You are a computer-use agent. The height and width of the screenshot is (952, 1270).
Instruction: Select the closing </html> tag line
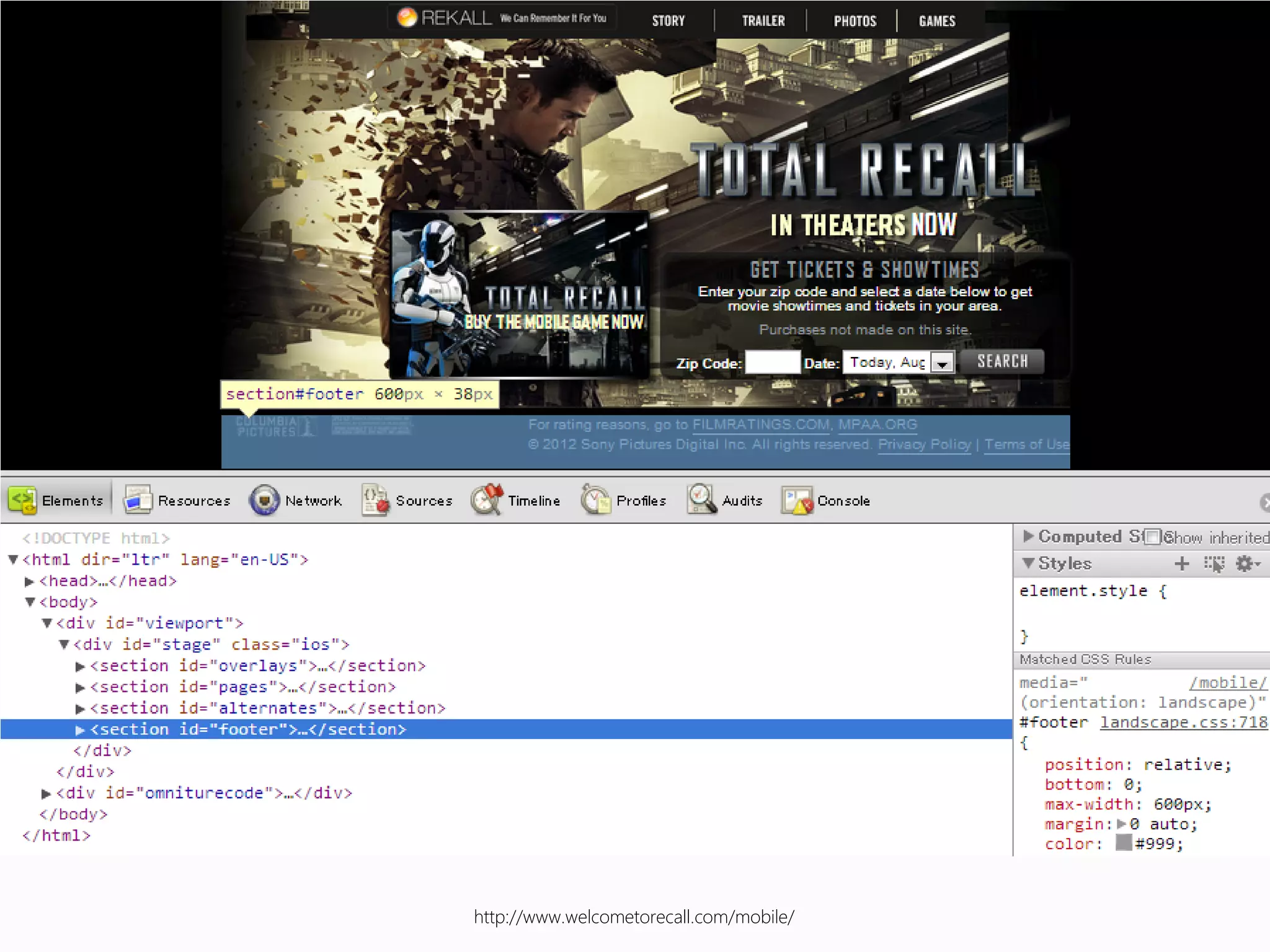point(56,835)
